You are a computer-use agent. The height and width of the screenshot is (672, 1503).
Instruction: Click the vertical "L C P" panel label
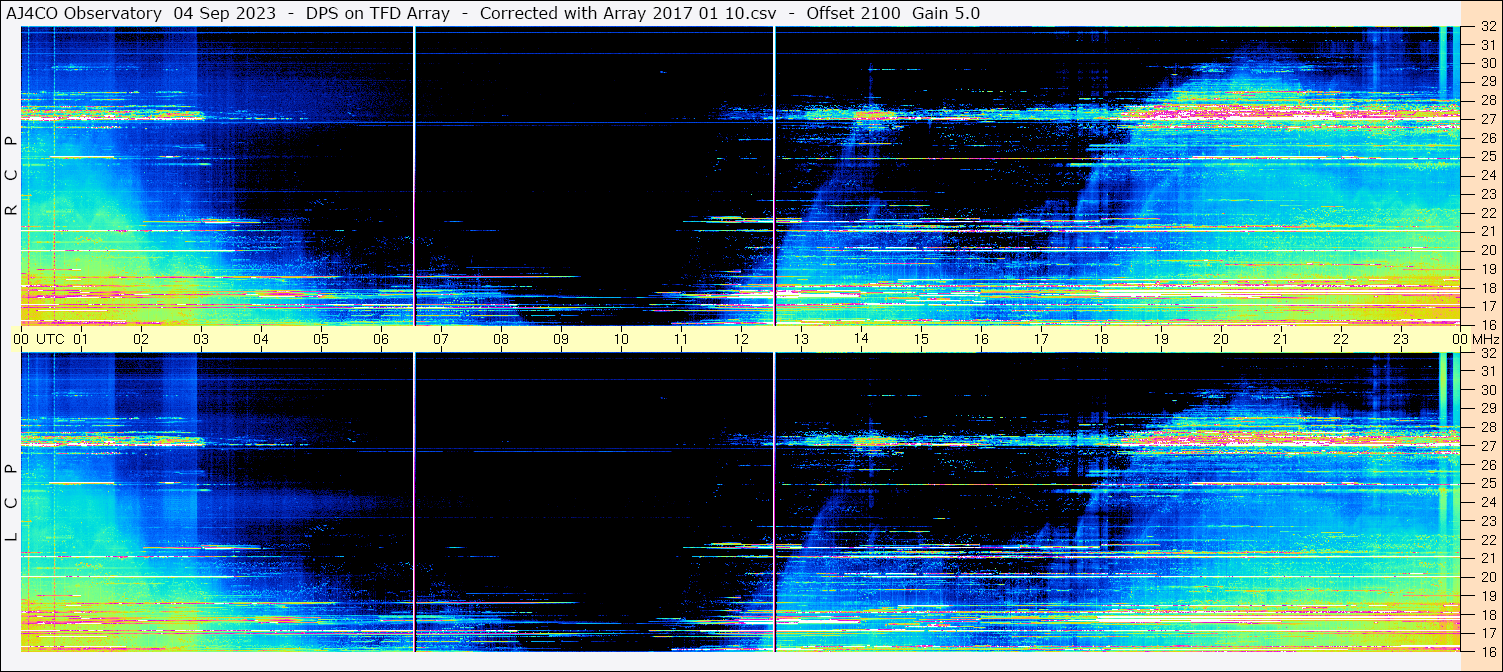(11, 503)
